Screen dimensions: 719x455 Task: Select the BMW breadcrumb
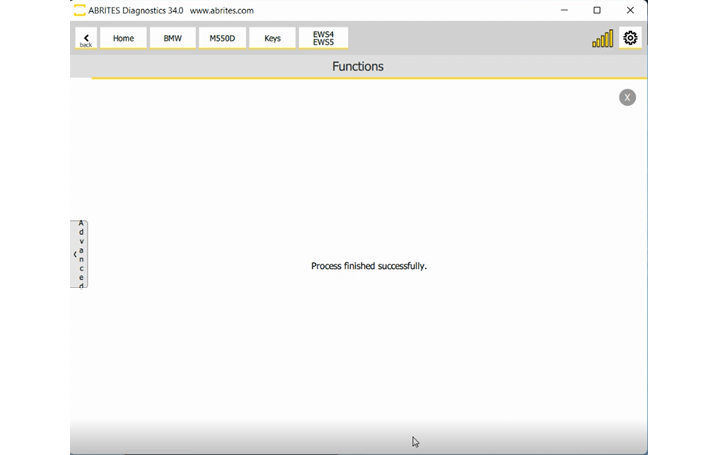[173, 39]
